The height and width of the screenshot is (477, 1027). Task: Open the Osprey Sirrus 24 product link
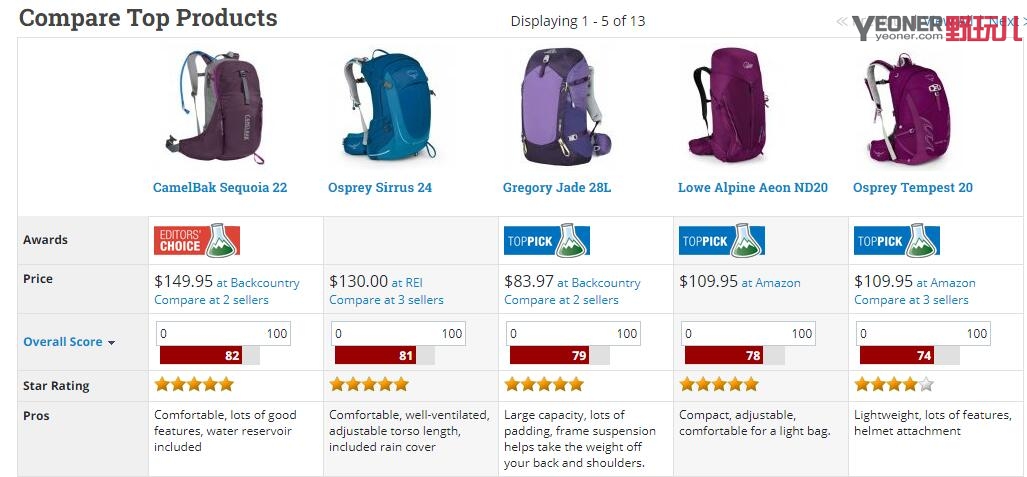coord(380,188)
